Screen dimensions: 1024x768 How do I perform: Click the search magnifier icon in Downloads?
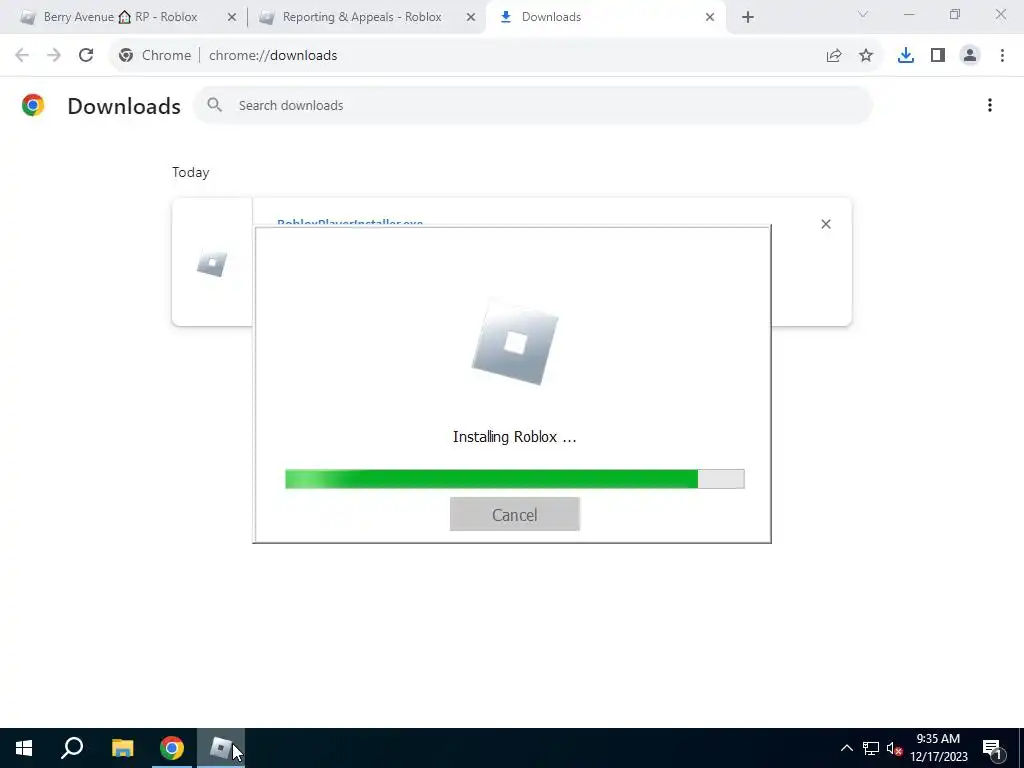(214, 105)
